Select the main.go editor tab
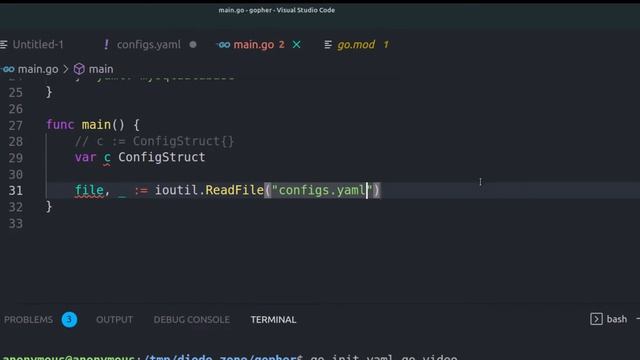 click(x=253, y=44)
